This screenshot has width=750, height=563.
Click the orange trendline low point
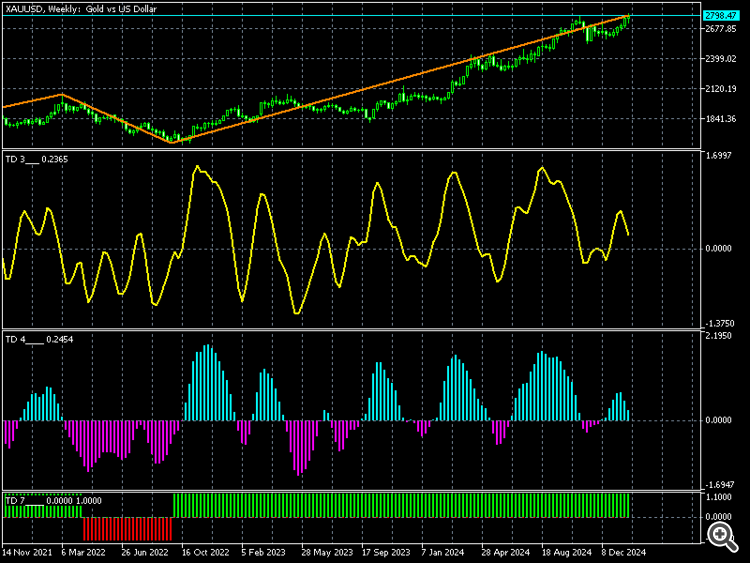[172, 142]
